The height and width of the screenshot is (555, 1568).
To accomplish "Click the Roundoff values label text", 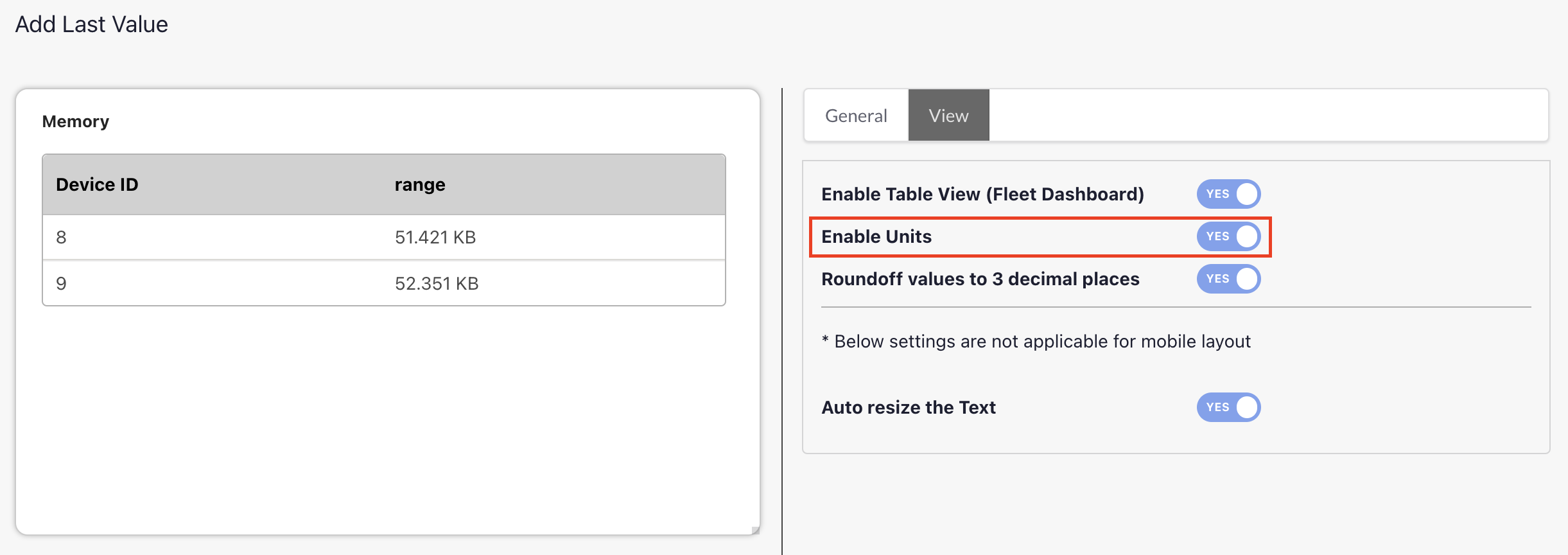I will (980, 279).
